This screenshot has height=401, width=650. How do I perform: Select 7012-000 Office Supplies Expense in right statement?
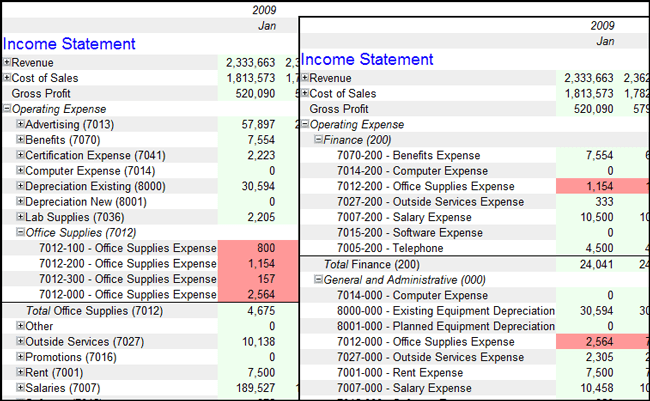(425, 342)
